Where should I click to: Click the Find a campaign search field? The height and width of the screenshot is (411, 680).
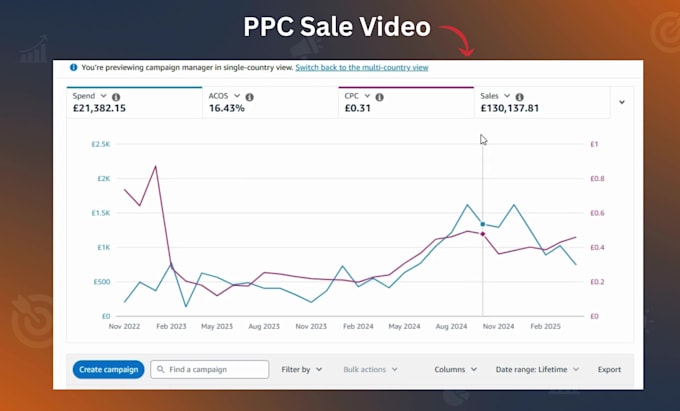(x=209, y=369)
